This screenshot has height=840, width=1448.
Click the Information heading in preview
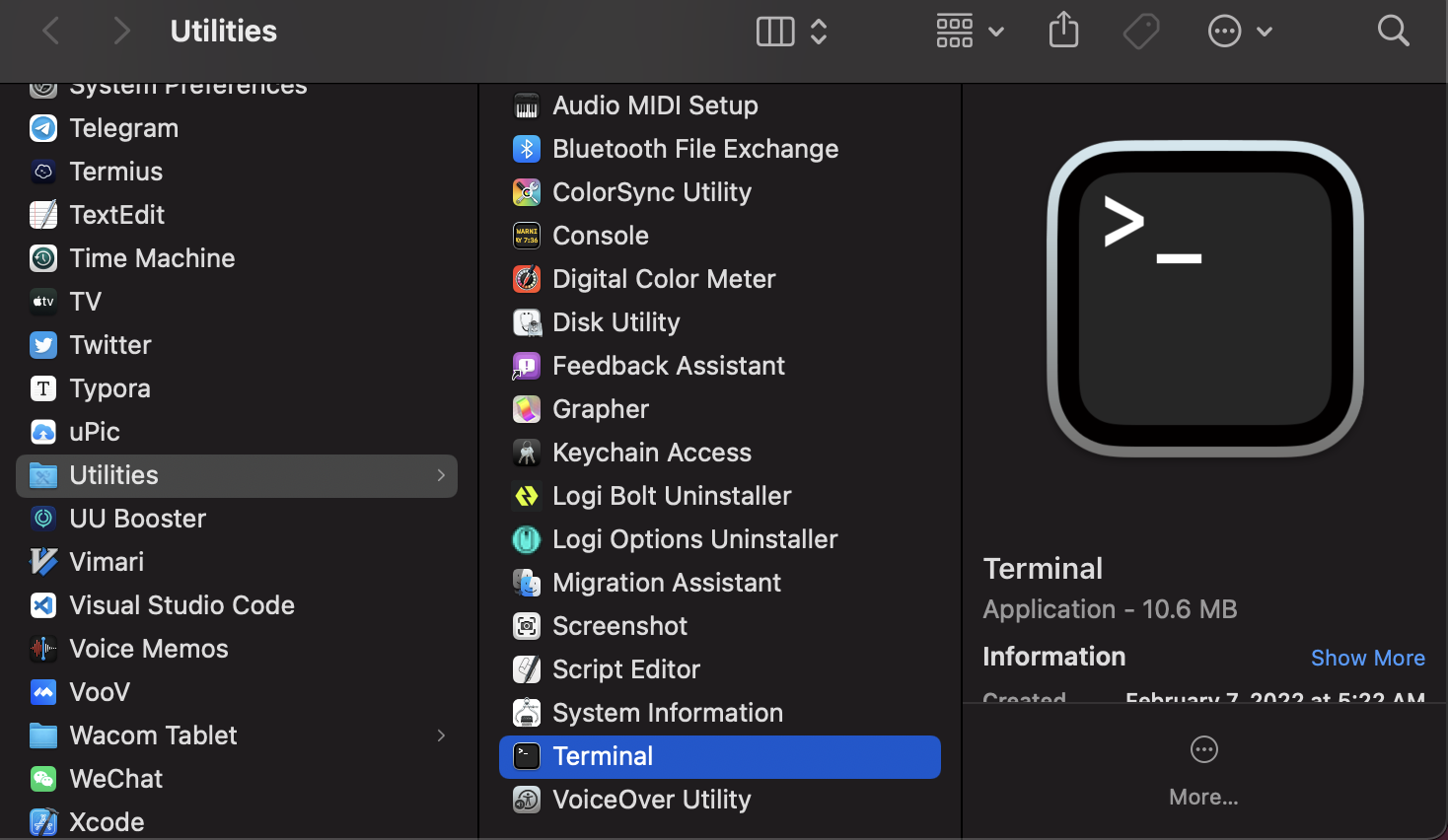(1053, 657)
